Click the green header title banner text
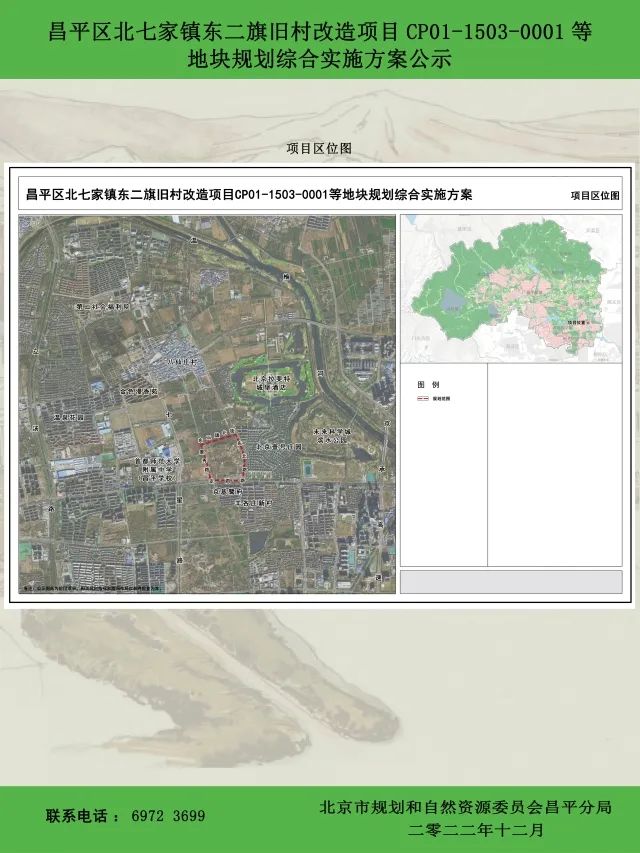This screenshot has width=640, height=853. click(x=320, y=45)
